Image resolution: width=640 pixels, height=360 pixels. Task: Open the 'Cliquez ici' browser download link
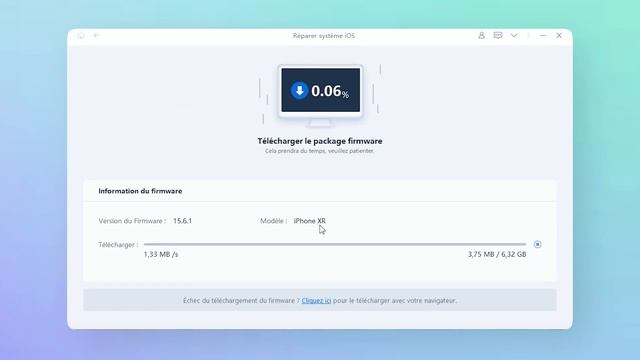coord(316,300)
